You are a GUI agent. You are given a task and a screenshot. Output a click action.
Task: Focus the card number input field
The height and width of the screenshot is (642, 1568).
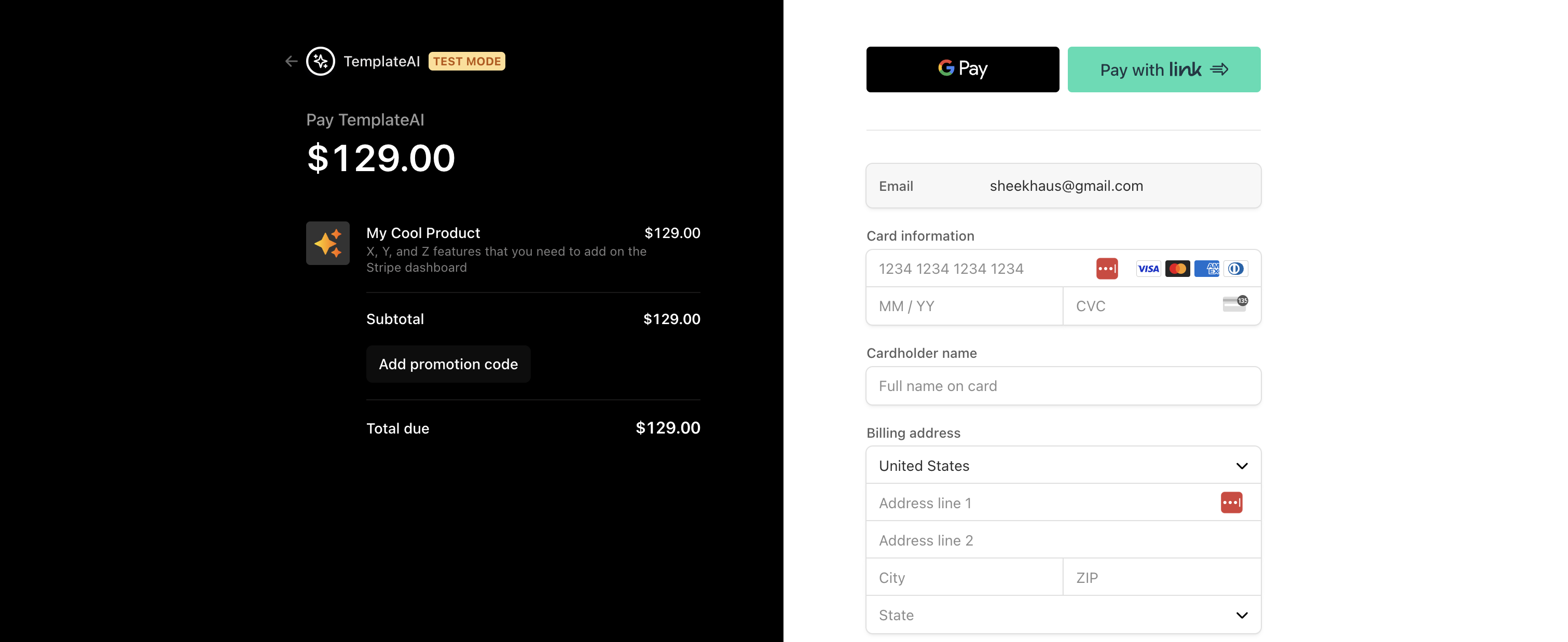(x=1063, y=268)
